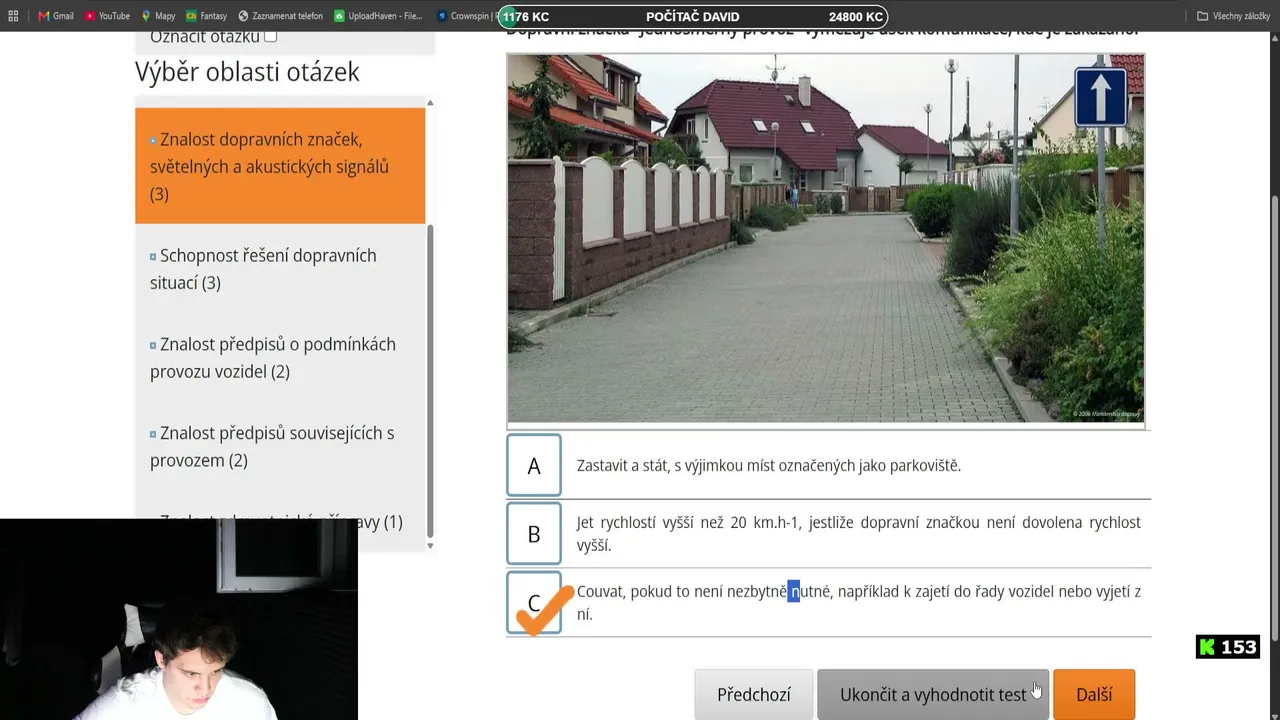Click answer text 'Zastavit a stát, s výjimkou míst'
1280x720 pixels.
pos(769,465)
